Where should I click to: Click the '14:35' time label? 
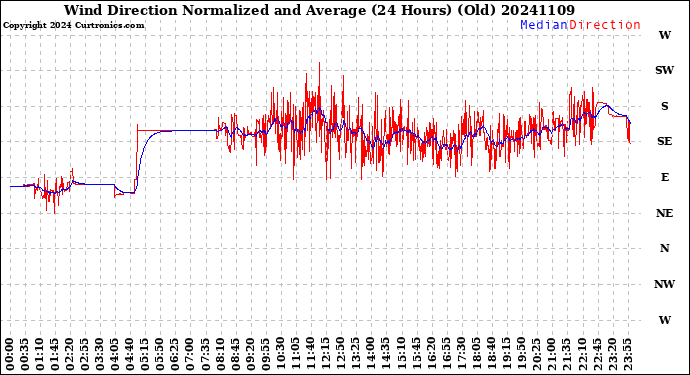click(385, 354)
